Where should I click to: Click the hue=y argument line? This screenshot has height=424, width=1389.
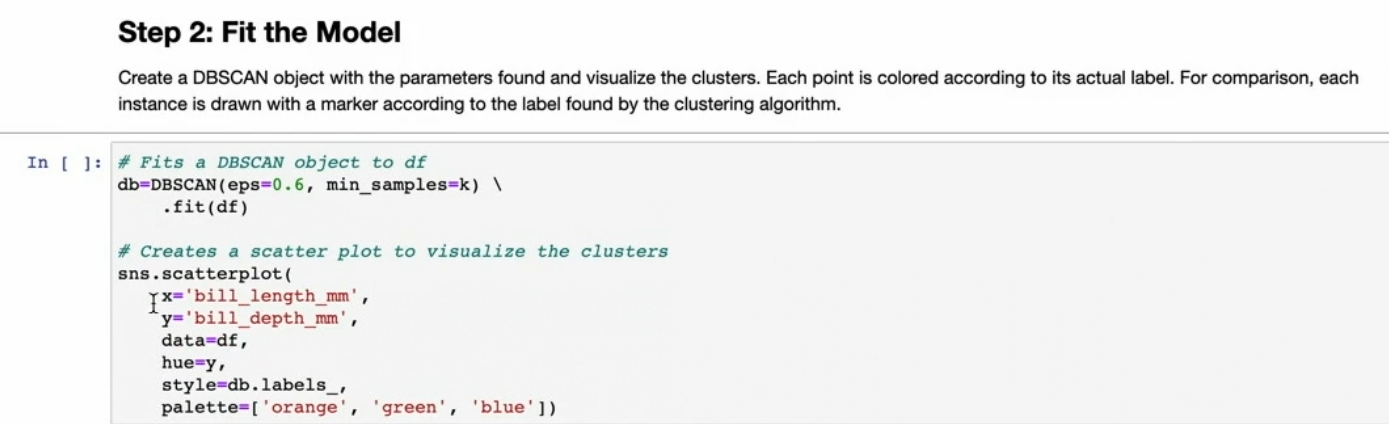[194, 362]
